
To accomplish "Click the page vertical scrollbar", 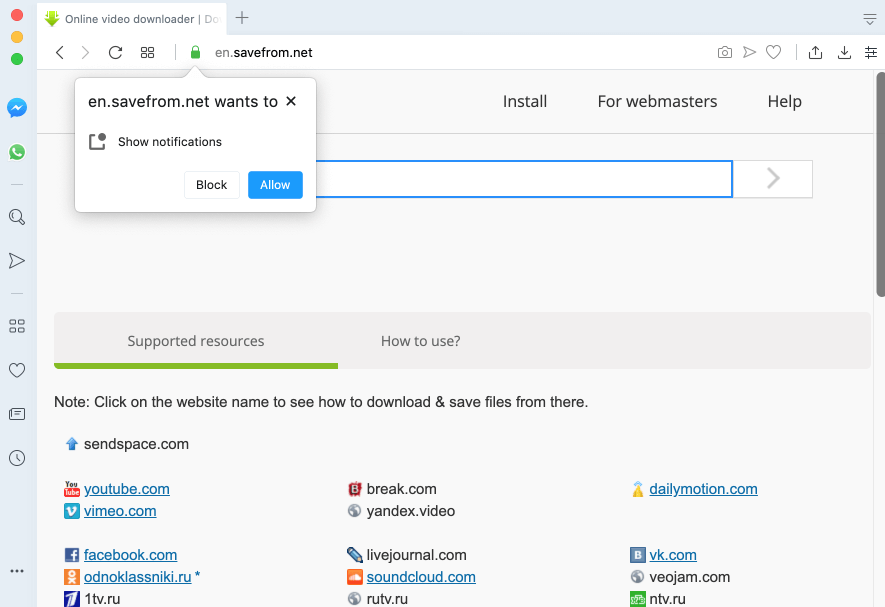I will [x=880, y=184].
